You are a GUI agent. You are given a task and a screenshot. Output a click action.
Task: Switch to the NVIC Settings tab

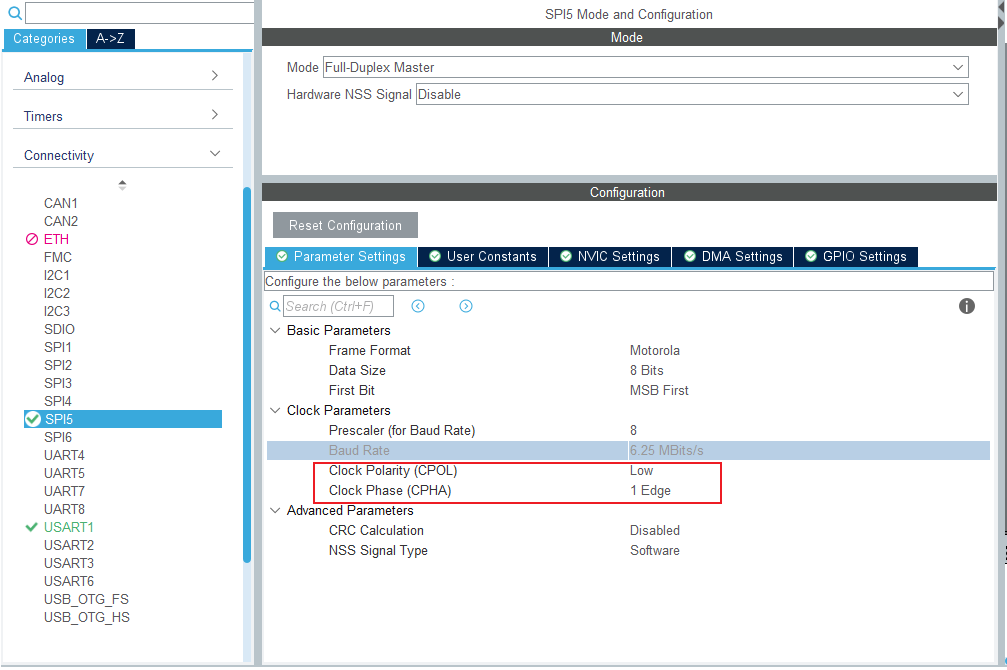(x=610, y=257)
